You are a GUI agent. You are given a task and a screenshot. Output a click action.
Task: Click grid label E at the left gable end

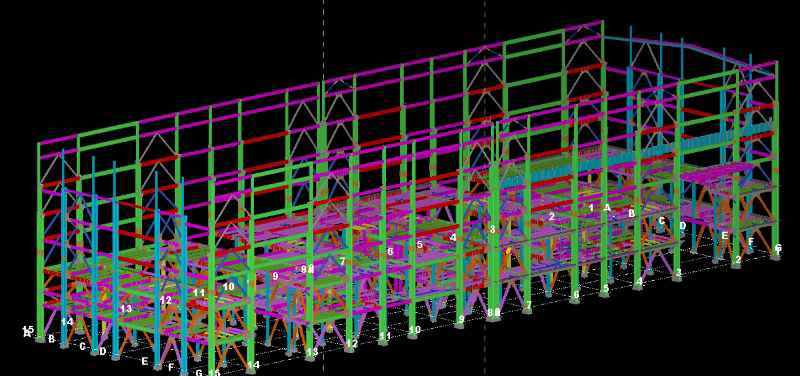144,361
